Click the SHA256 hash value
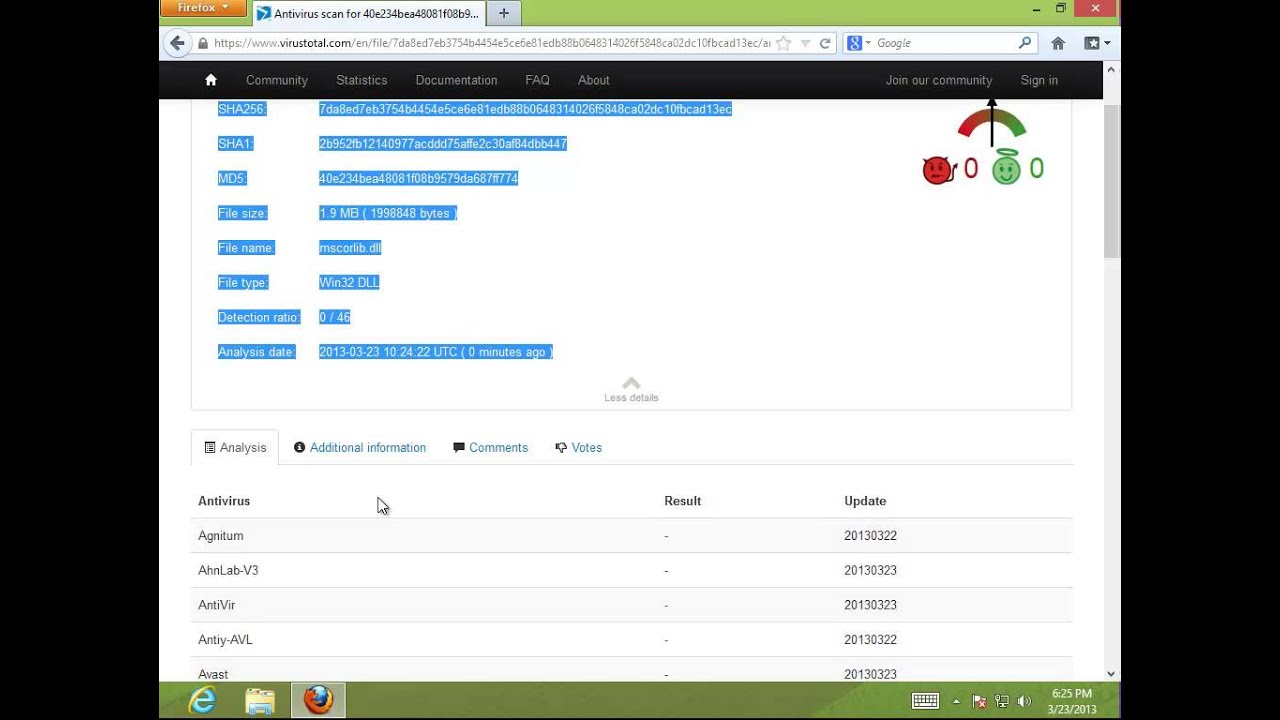This screenshot has width=1280, height=720. [x=525, y=109]
